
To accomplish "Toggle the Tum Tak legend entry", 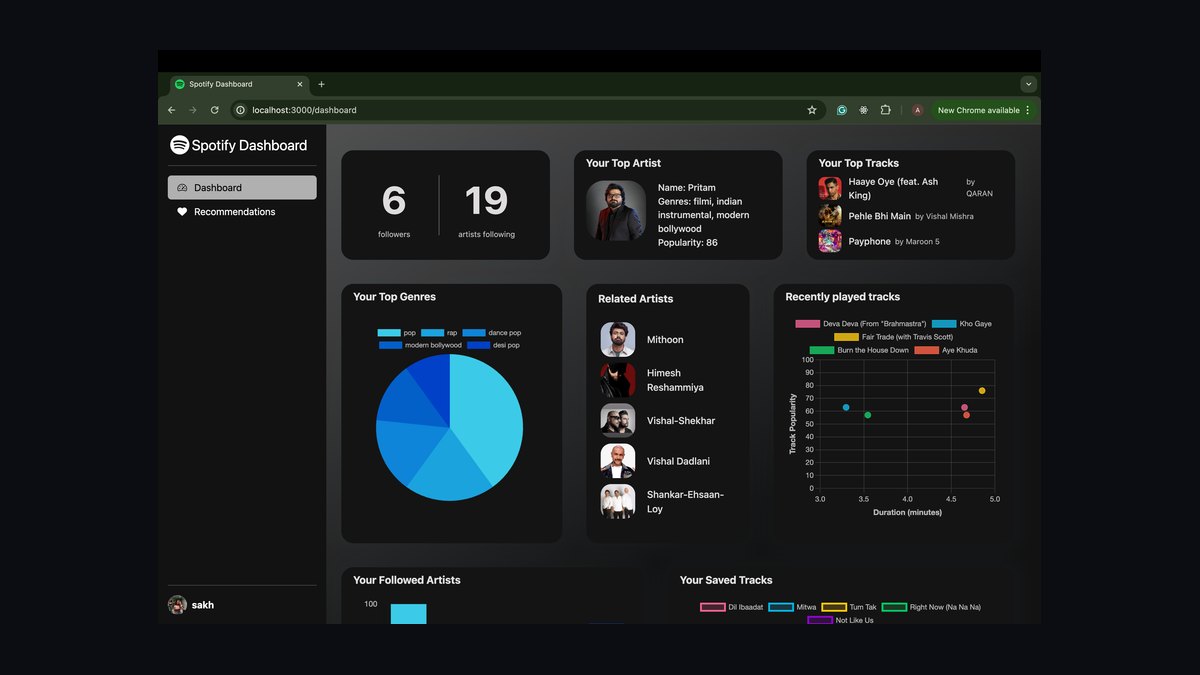I will 849,607.
